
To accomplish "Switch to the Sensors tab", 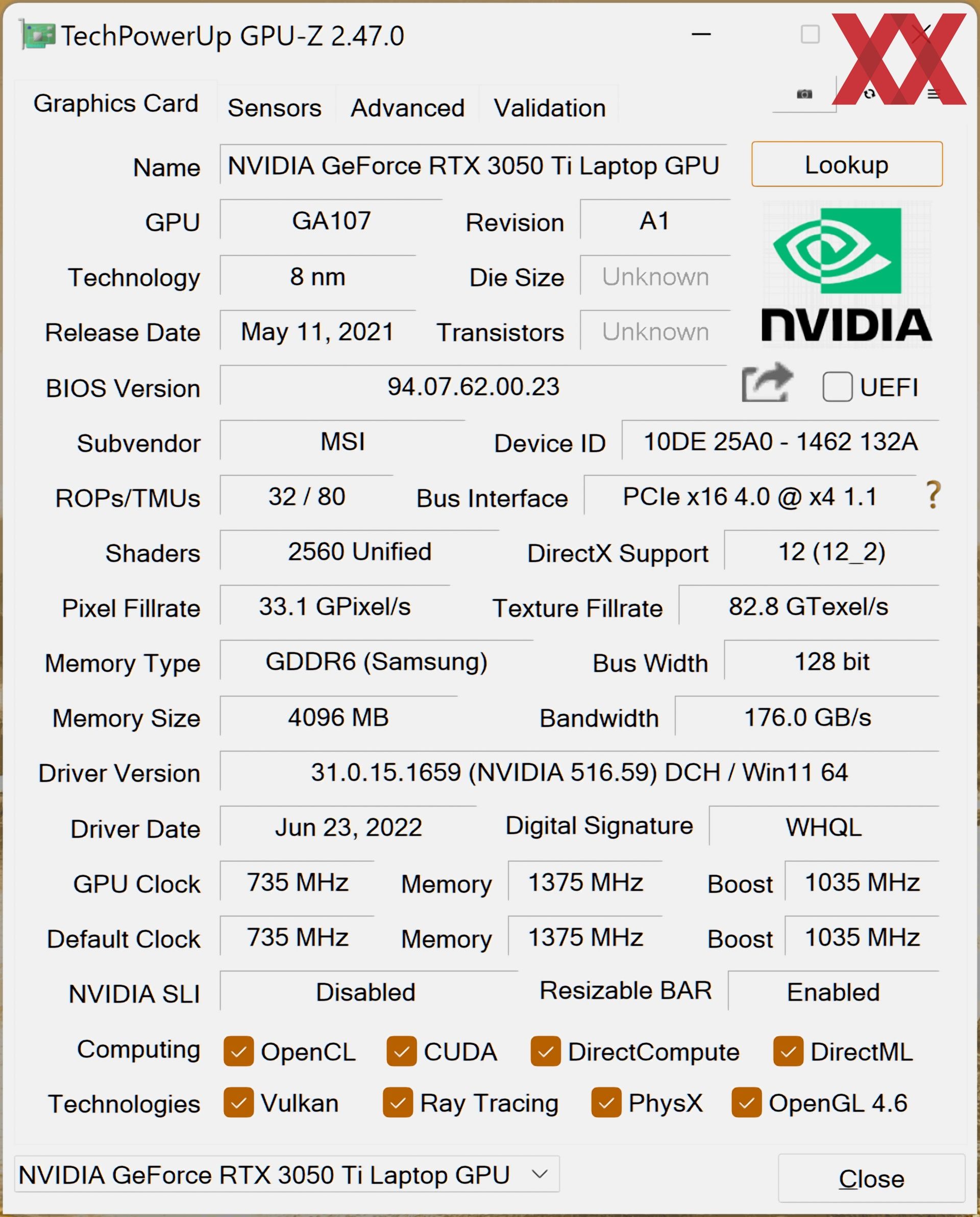I will [x=275, y=107].
